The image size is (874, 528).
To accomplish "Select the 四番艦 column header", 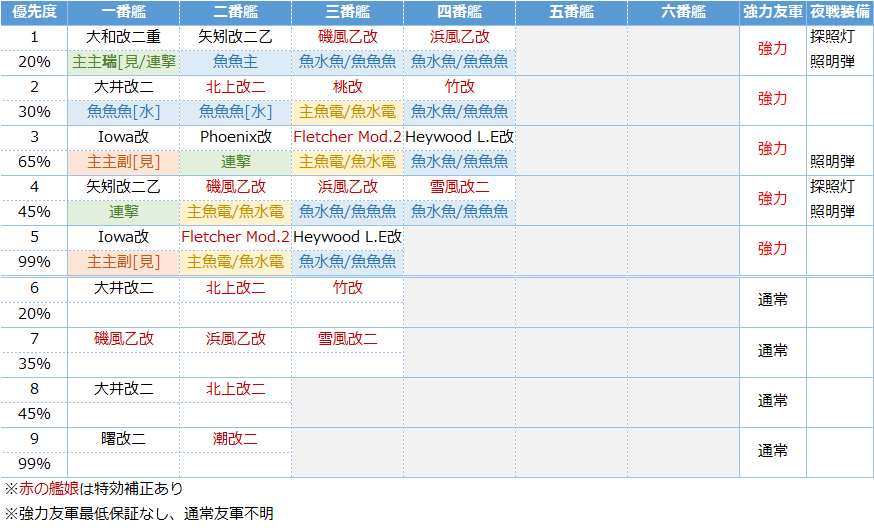I will (x=459, y=12).
